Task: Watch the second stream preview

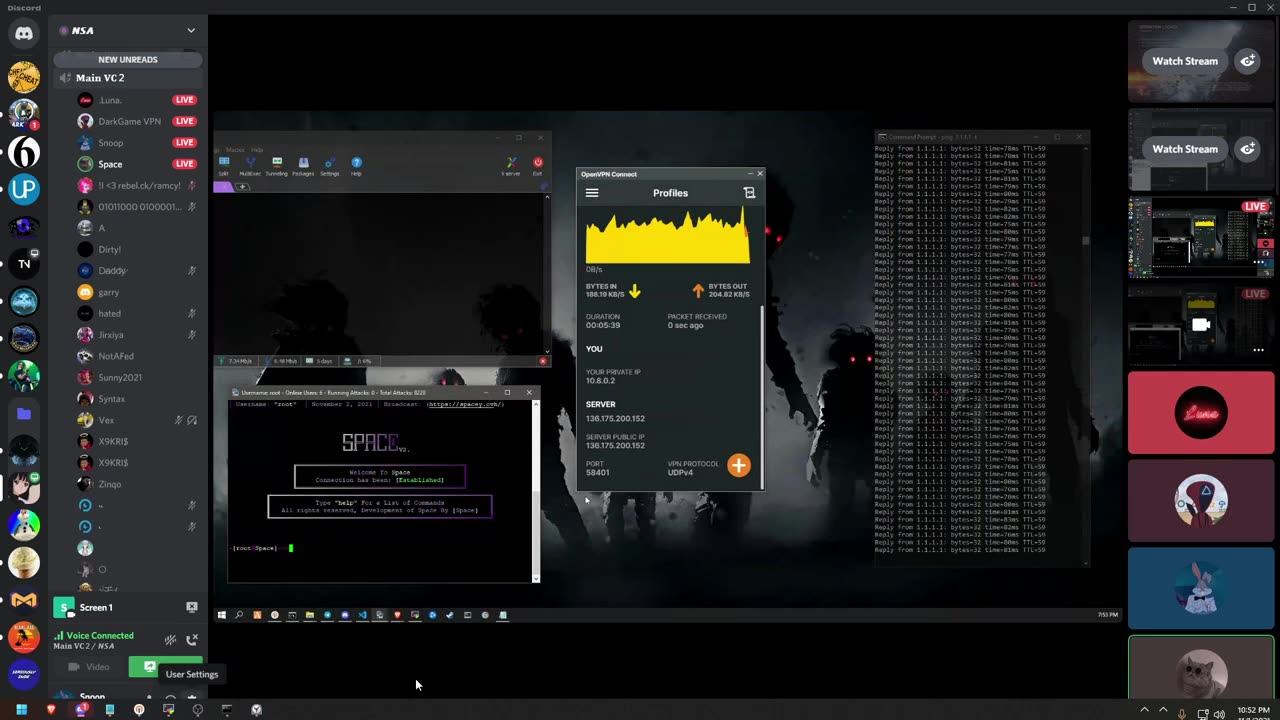Action: point(1185,149)
